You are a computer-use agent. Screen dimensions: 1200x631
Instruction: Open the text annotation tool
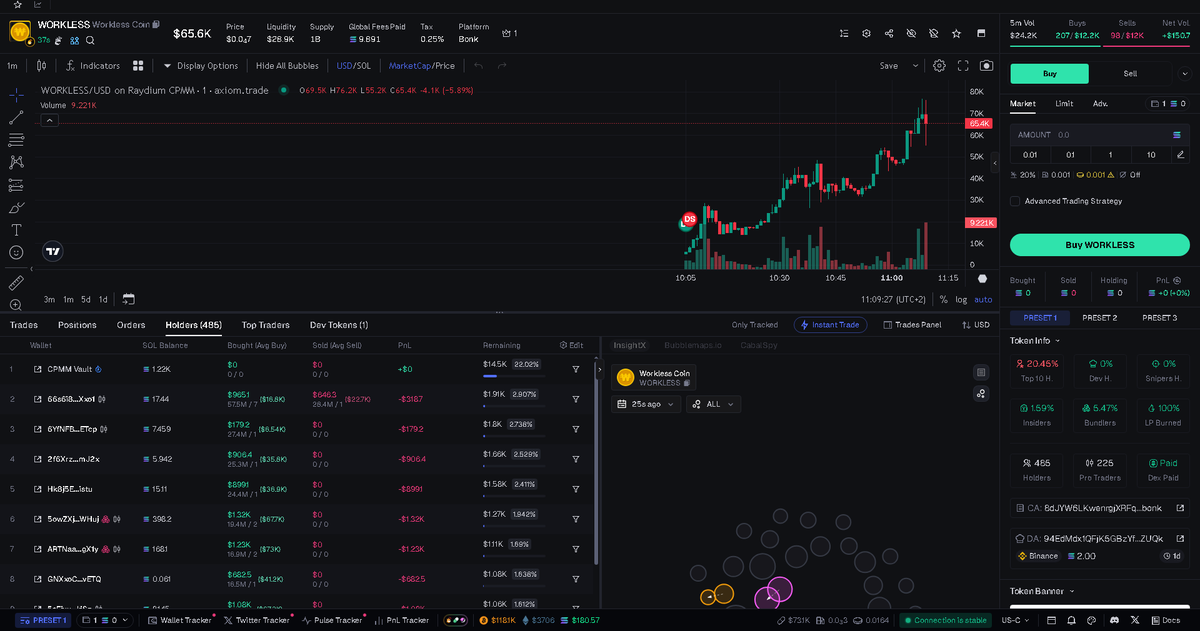click(16, 230)
